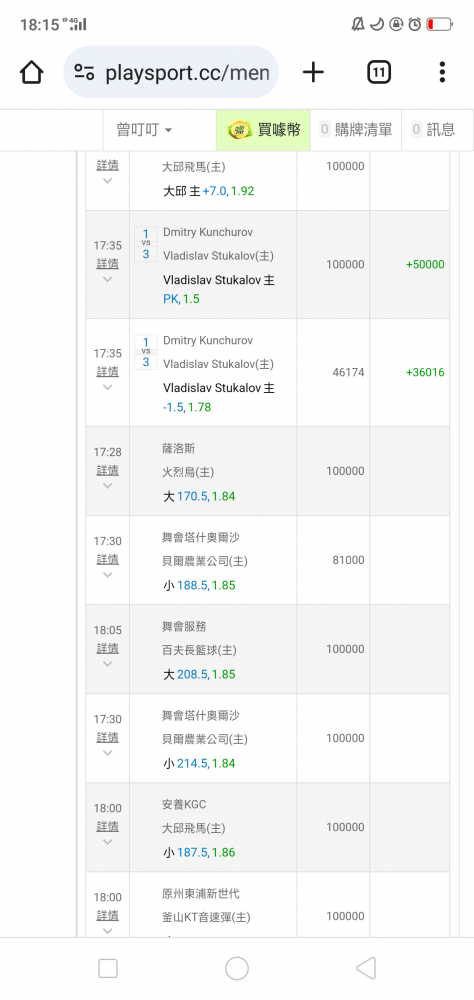Expand details chevron for 18:05 舞會服務 game
Viewport: 474px width, 1000px height.
pos(107,664)
